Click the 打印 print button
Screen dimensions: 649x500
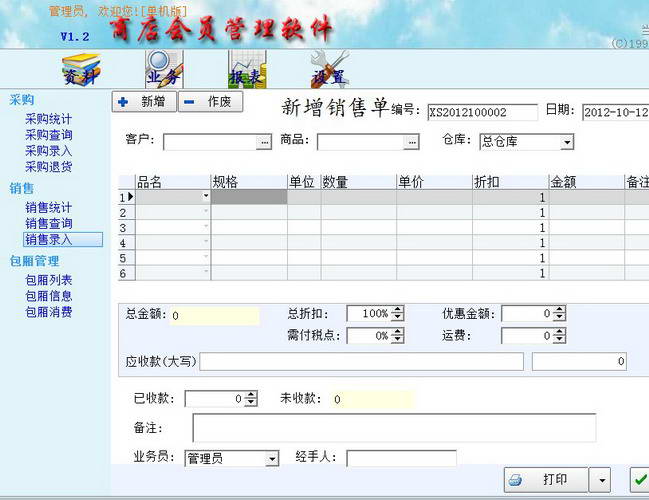tap(546, 480)
